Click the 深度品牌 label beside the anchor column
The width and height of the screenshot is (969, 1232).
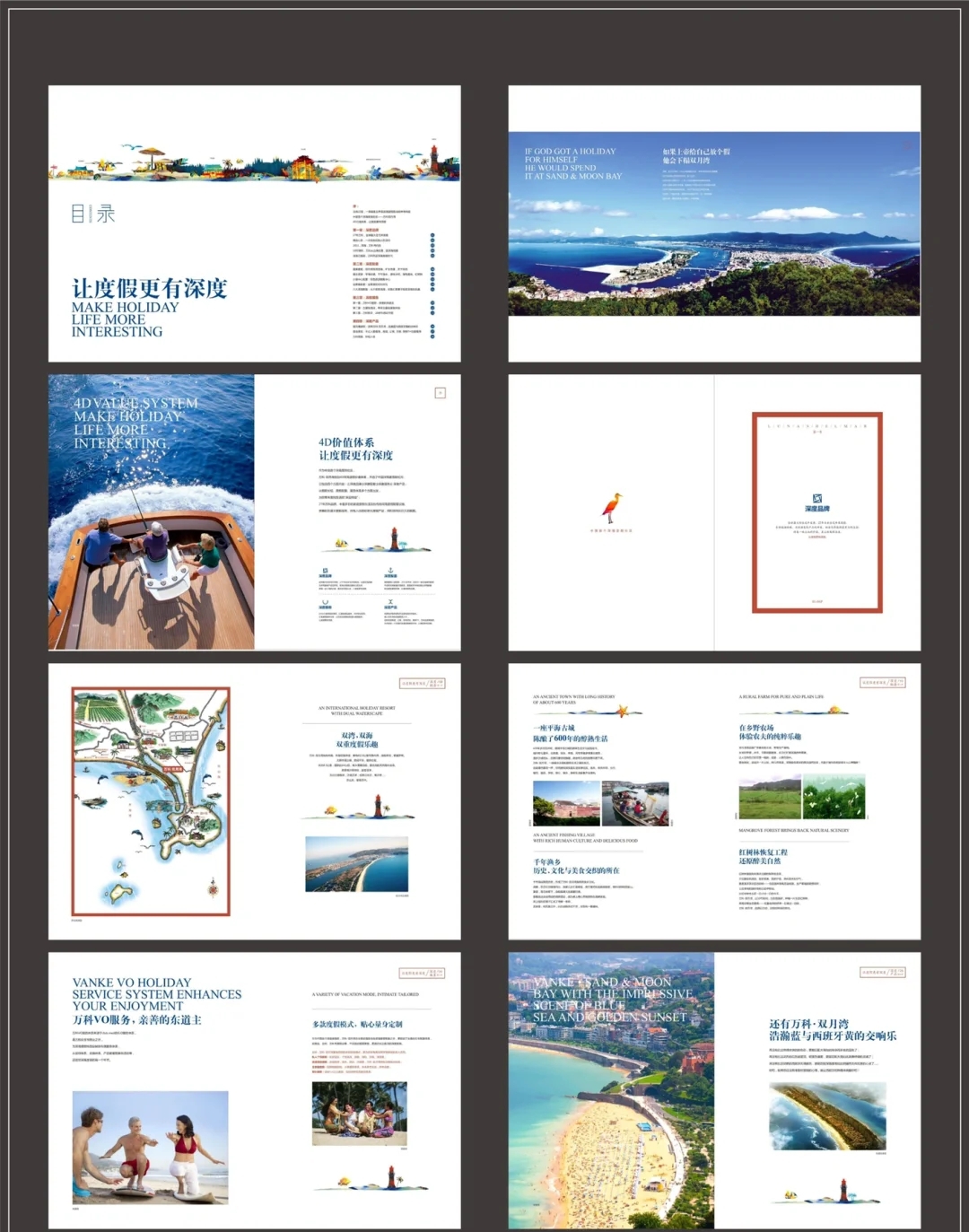coord(325,576)
